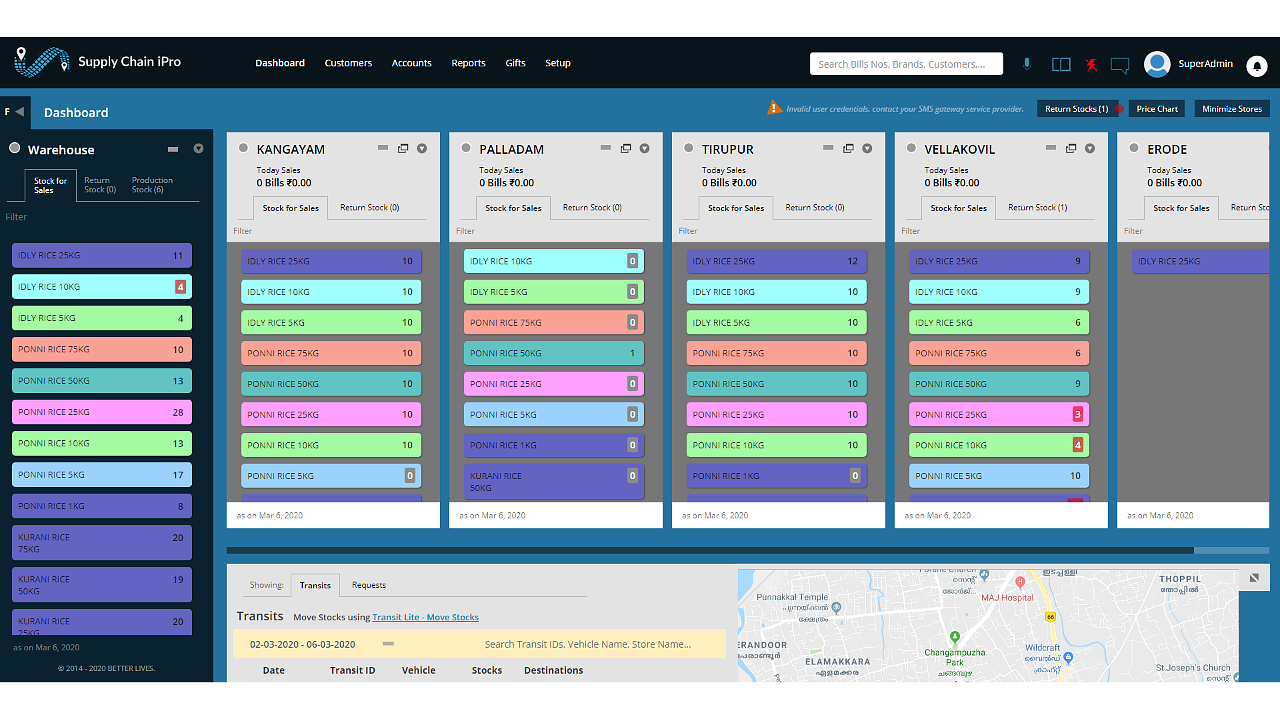This screenshot has height=720, width=1280.
Task: Open the notifications bell
Action: 1257,66
